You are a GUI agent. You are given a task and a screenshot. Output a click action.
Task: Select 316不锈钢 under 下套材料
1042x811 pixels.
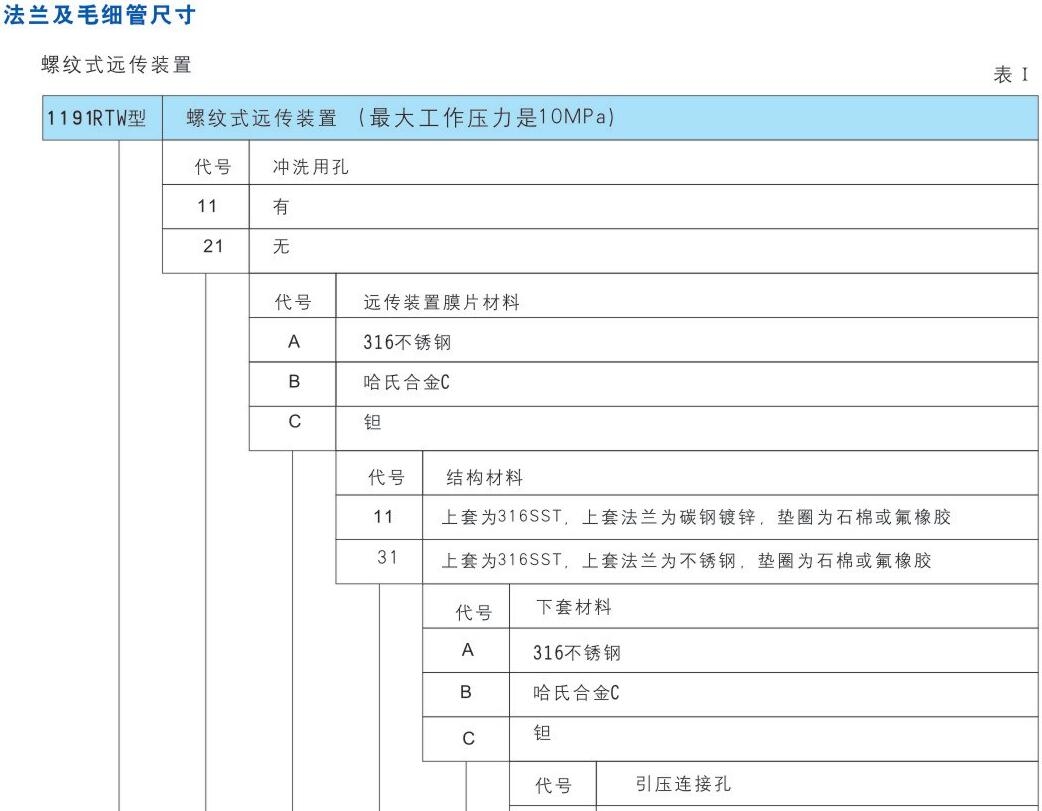[579, 653]
